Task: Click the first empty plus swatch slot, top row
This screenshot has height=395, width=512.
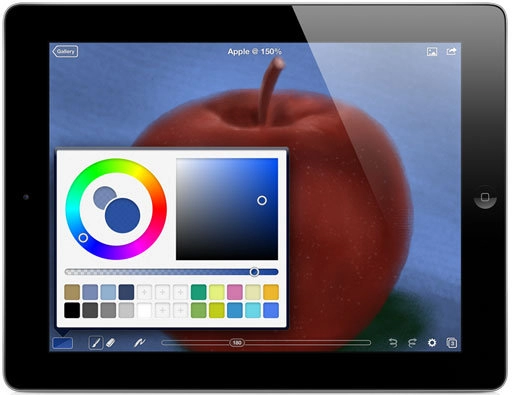Action: tap(144, 292)
